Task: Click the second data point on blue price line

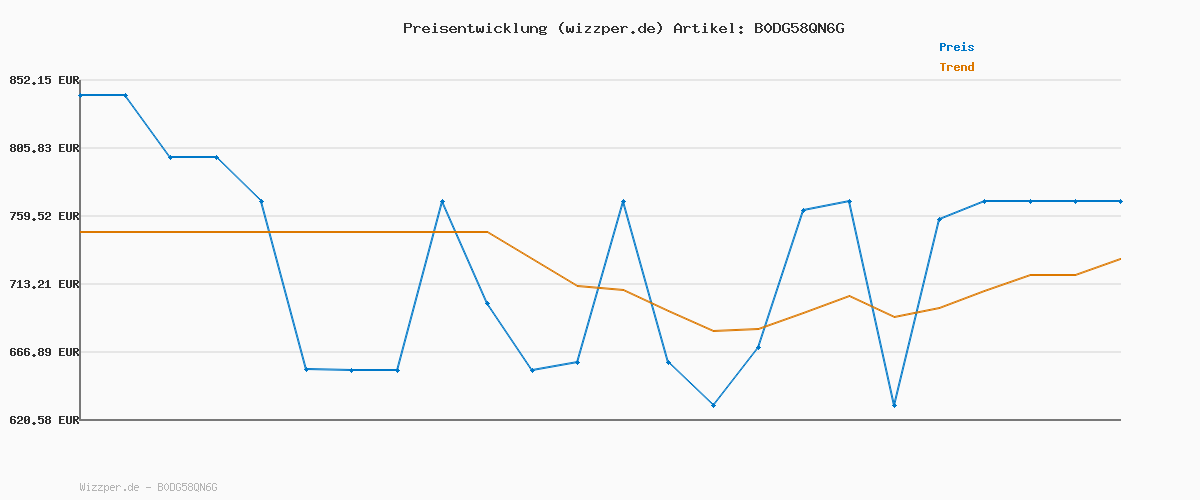Action: click(x=125, y=95)
